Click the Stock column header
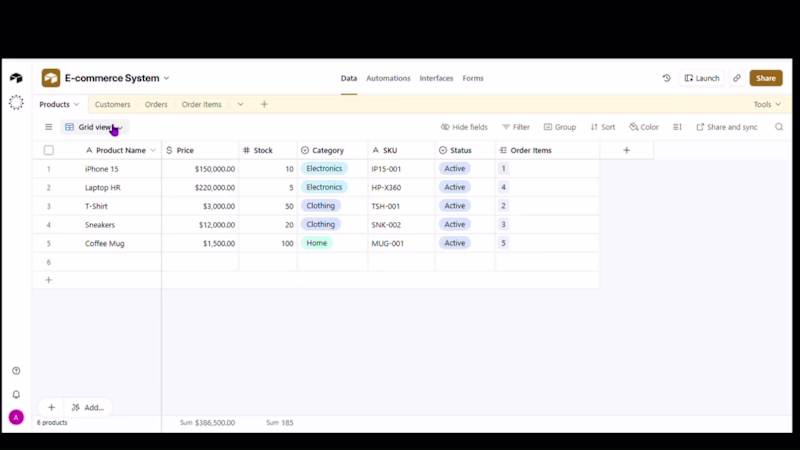 pyautogui.click(x=268, y=150)
